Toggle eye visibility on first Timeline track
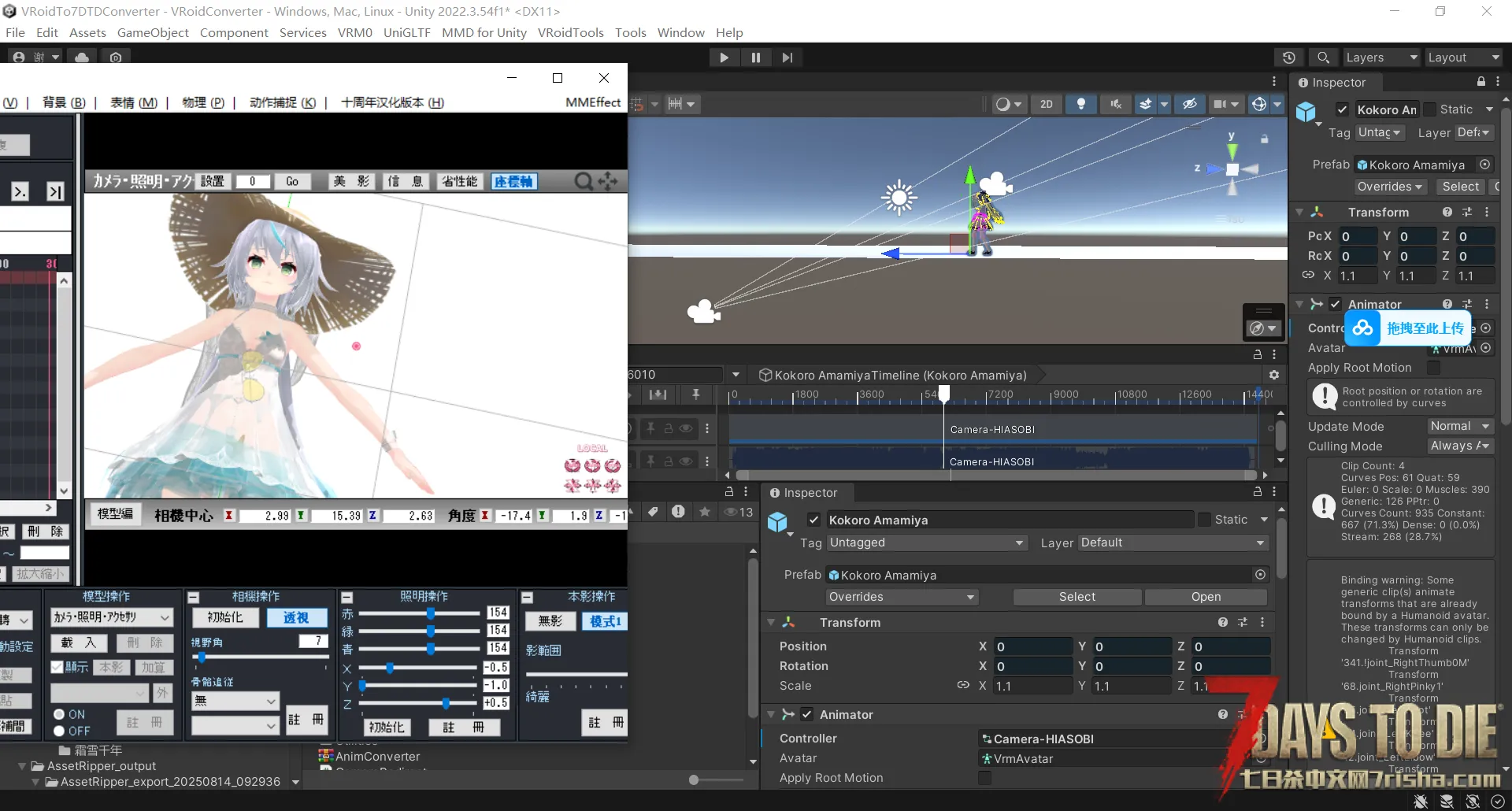Screen dimensions: 1512x811 coord(686,428)
